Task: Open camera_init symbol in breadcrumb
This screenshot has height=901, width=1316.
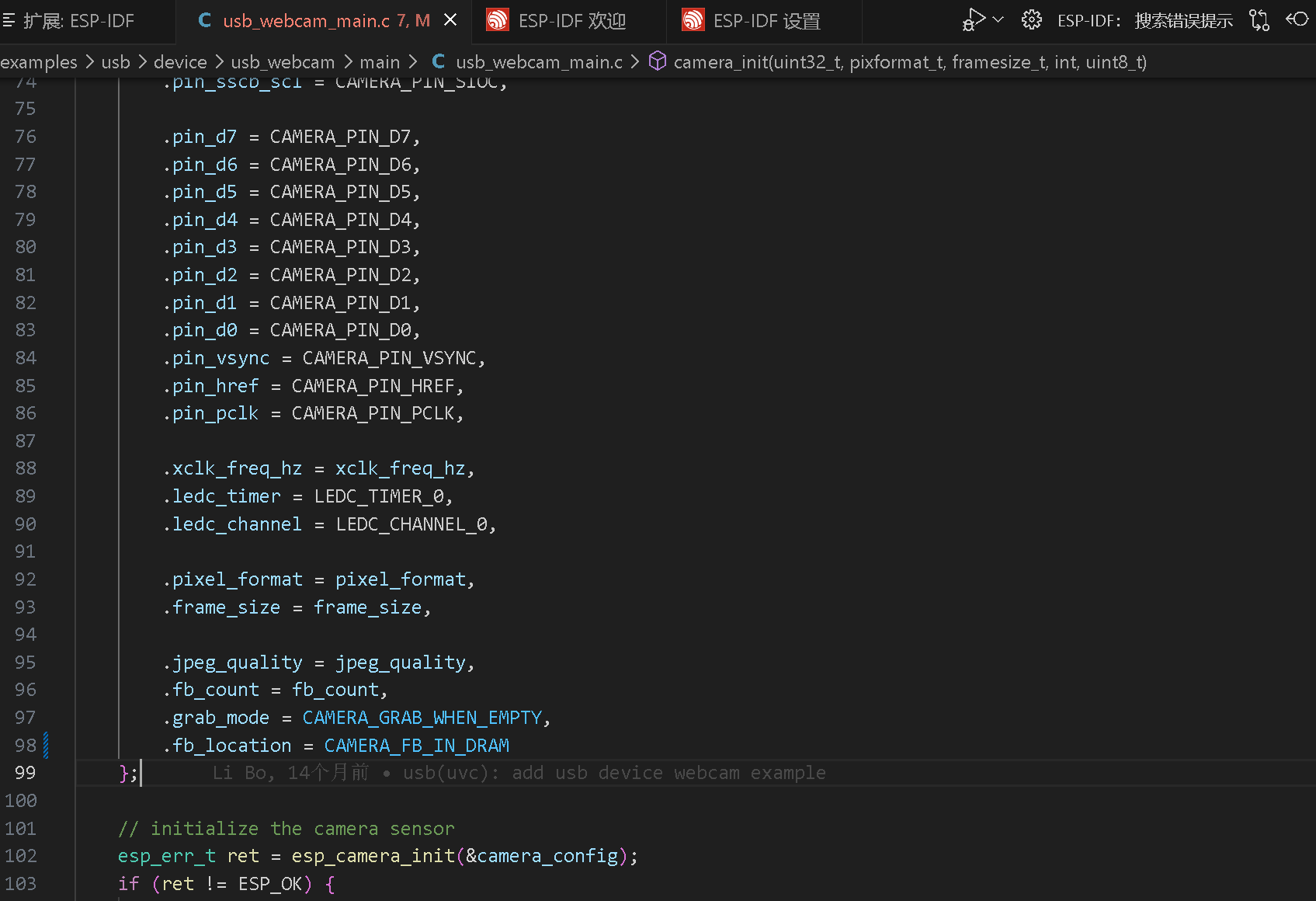Action: [910, 62]
